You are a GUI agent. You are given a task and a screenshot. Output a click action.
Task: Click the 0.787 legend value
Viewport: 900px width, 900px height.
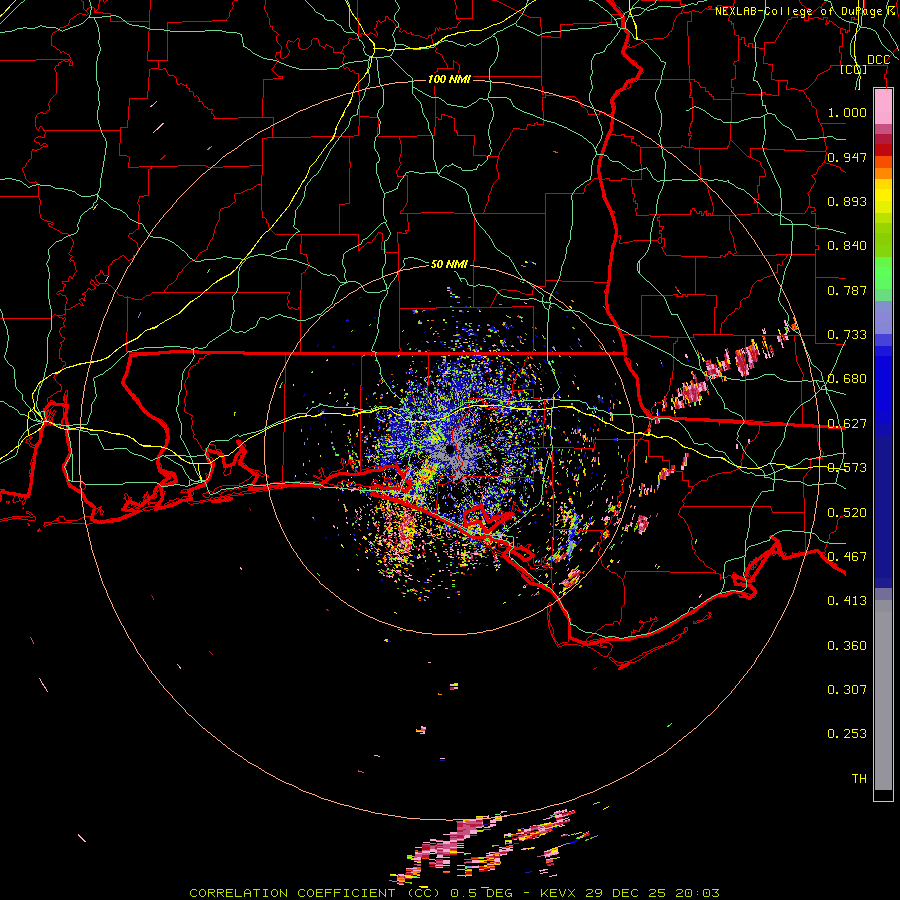847,290
